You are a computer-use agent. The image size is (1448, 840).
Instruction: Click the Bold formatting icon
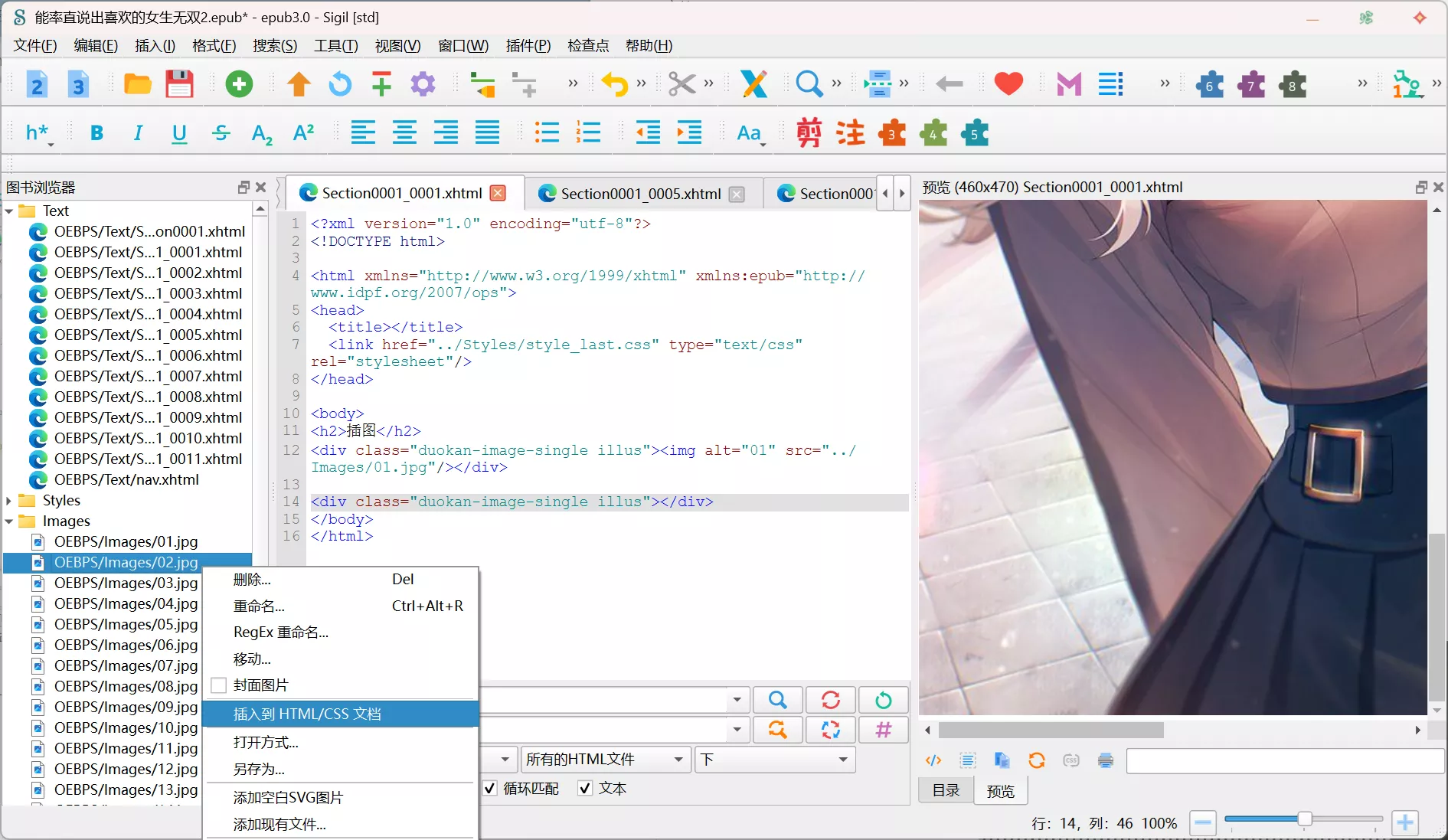[x=96, y=133]
